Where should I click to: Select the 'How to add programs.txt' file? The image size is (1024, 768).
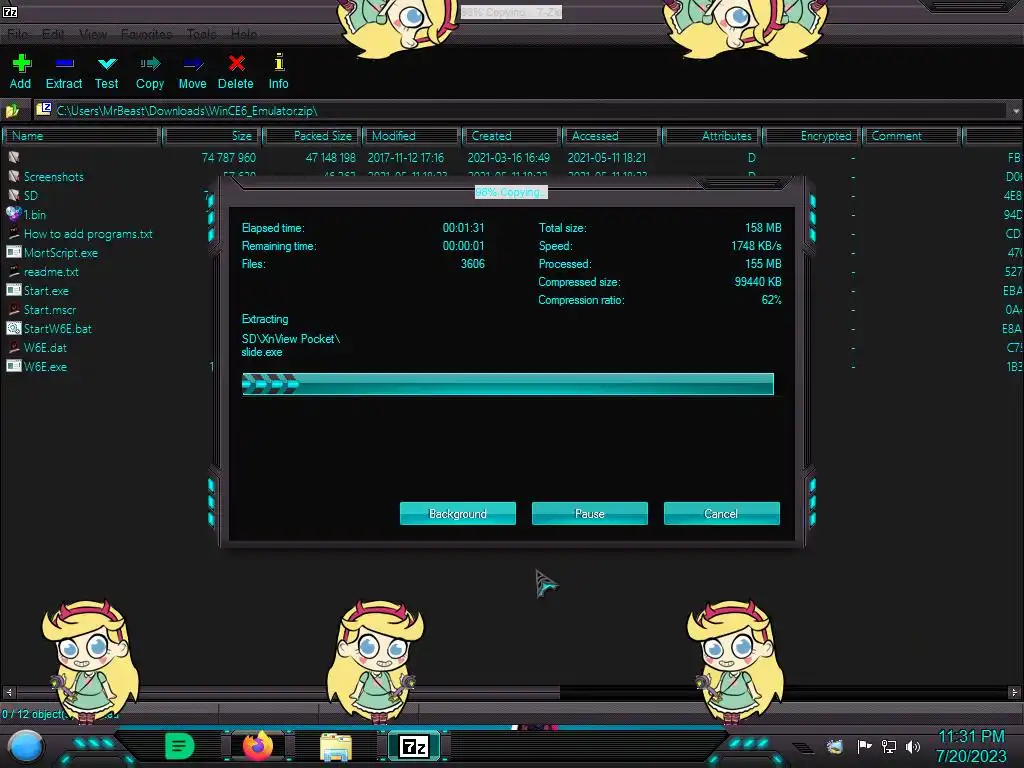(x=88, y=234)
